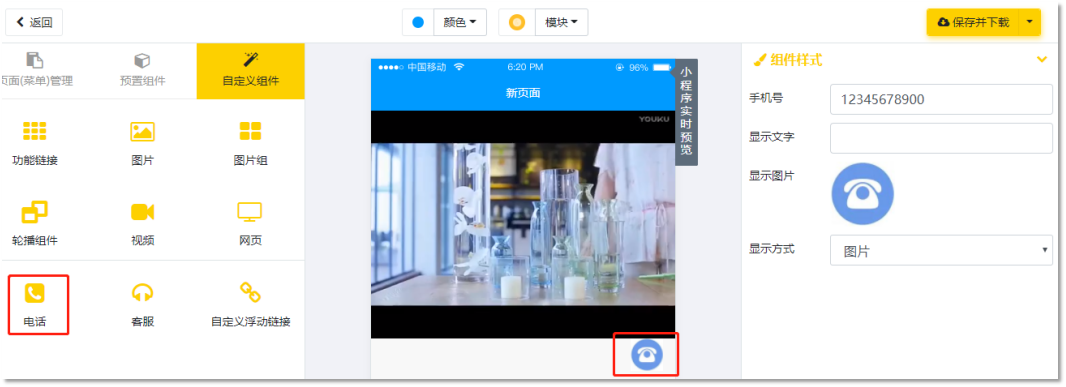Add the 视频 video component
1066x387 pixels.
[x=142, y=224]
